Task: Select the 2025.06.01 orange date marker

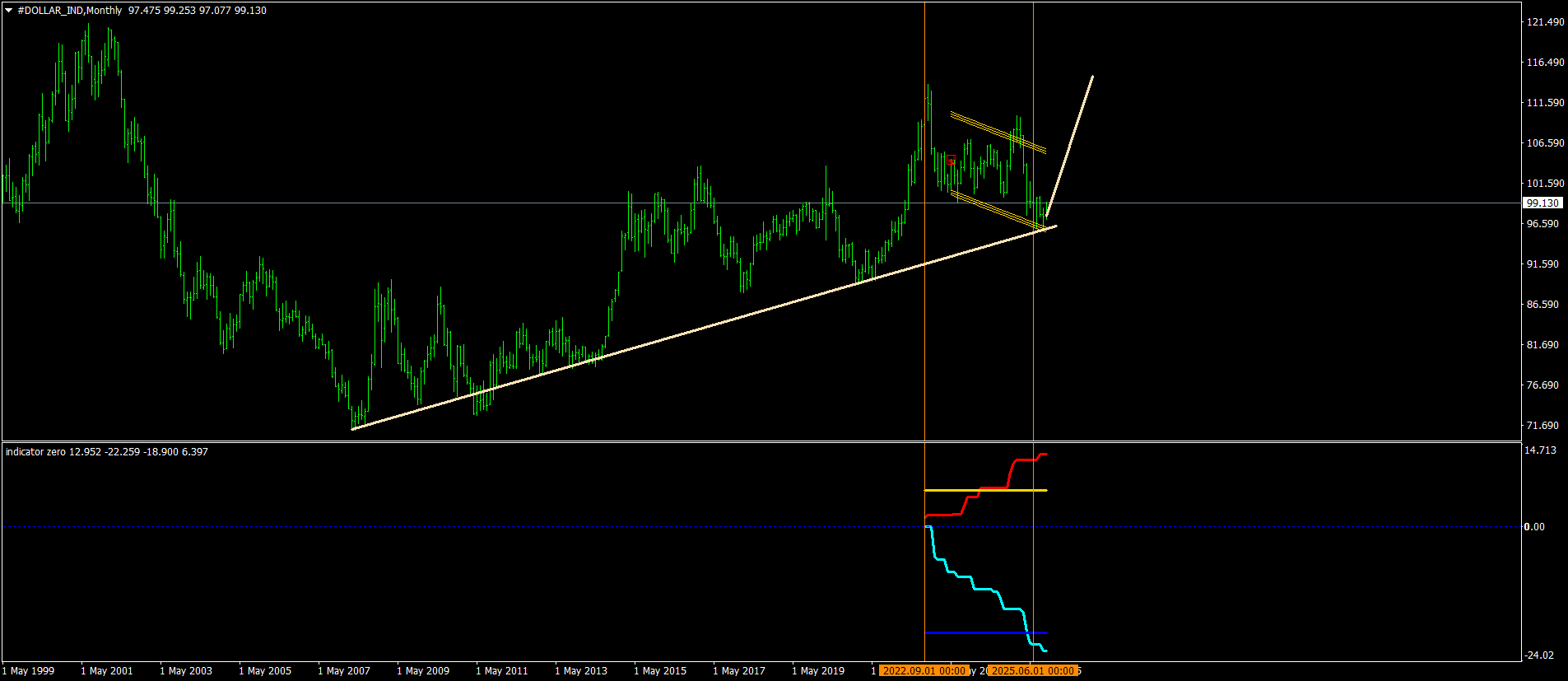Action: pos(1032,670)
